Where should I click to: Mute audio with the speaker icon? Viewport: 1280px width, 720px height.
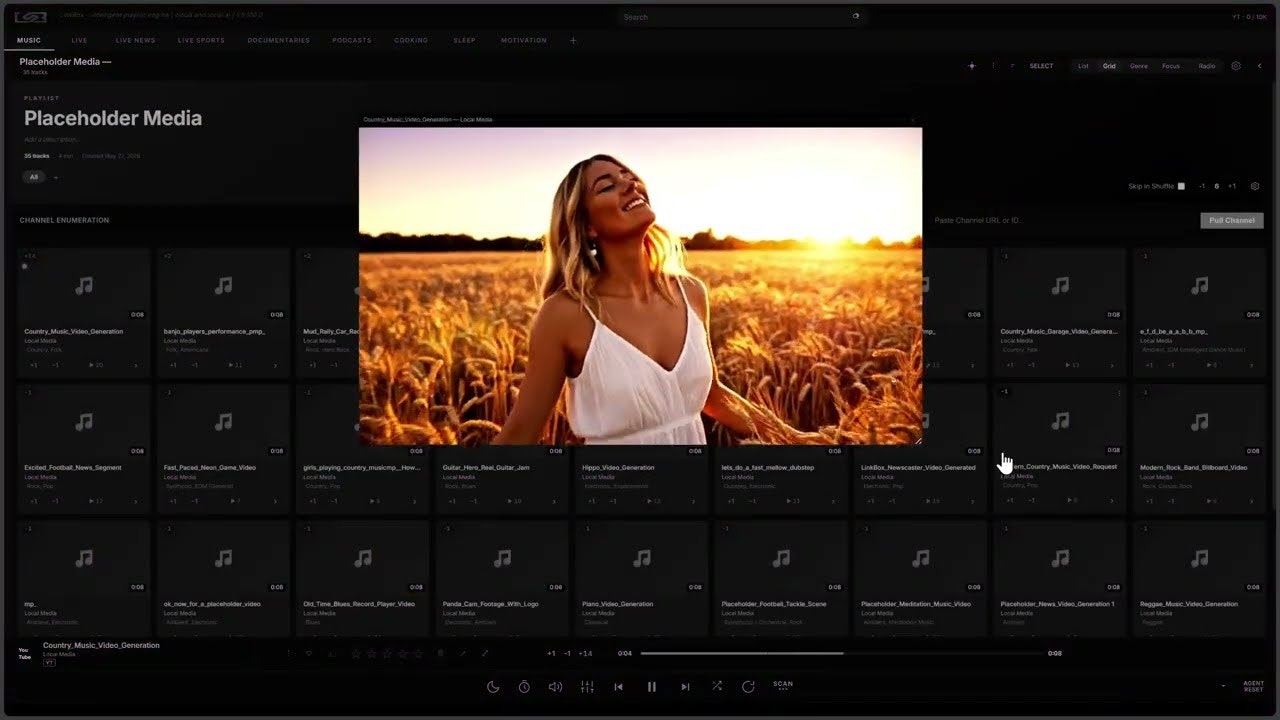[x=555, y=687]
